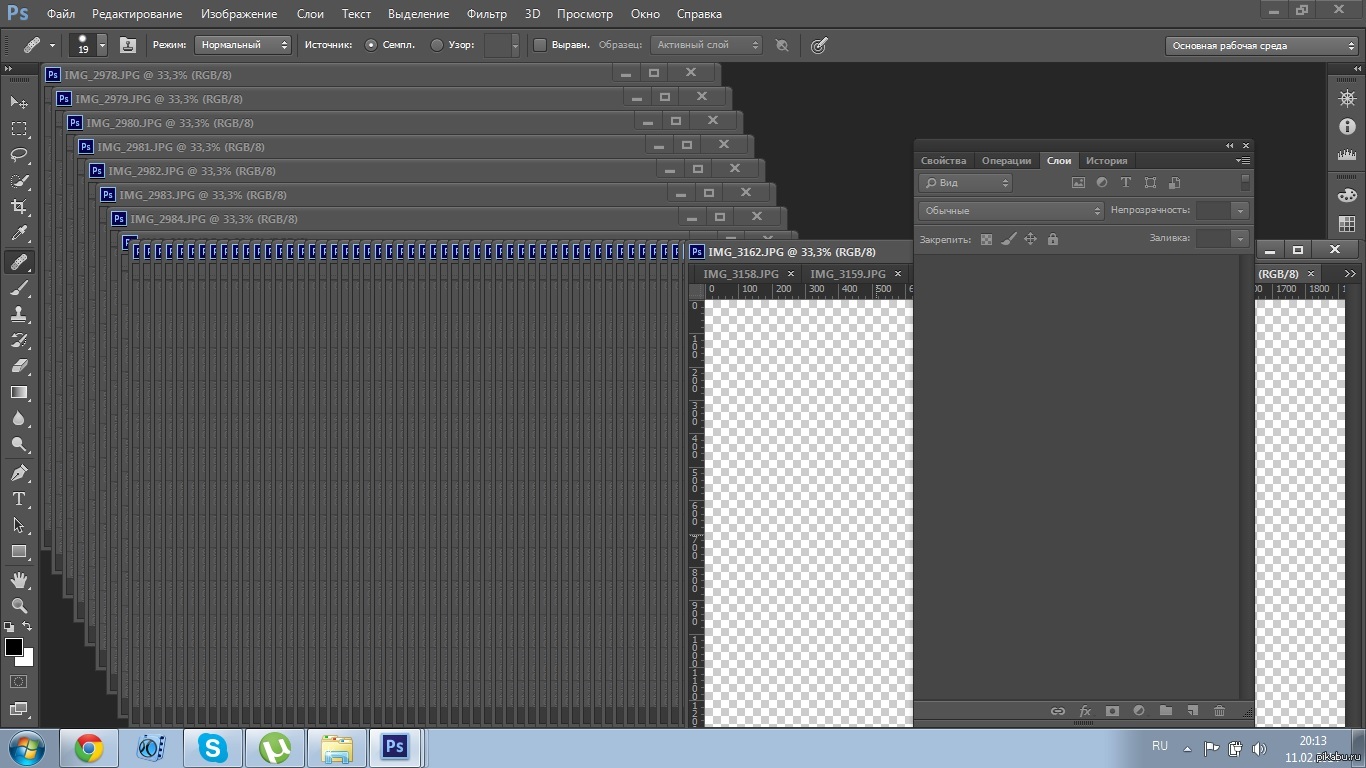Filter layers by smart objects

point(1175,183)
